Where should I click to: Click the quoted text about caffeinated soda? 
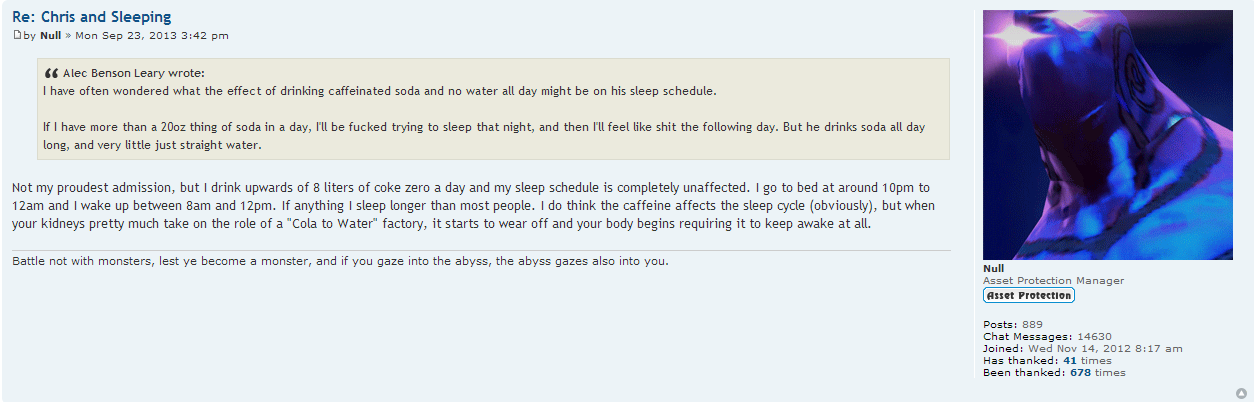click(380, 91)
